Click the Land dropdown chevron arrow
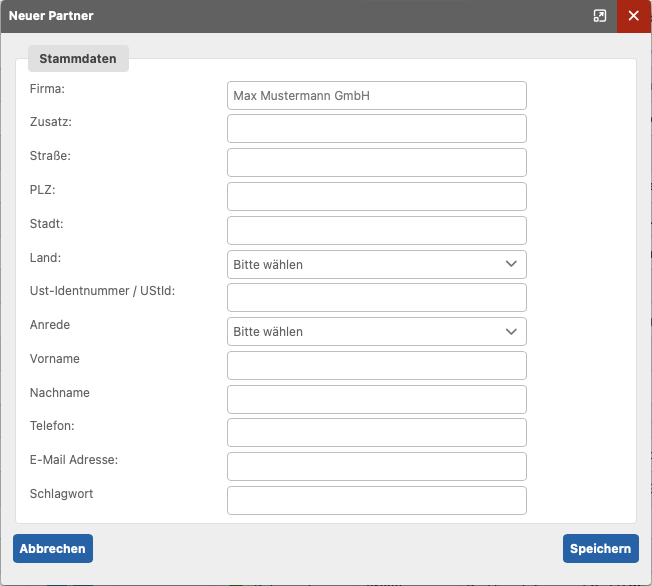652x586 pixels. pyautogui.click(x=511, y=264)
